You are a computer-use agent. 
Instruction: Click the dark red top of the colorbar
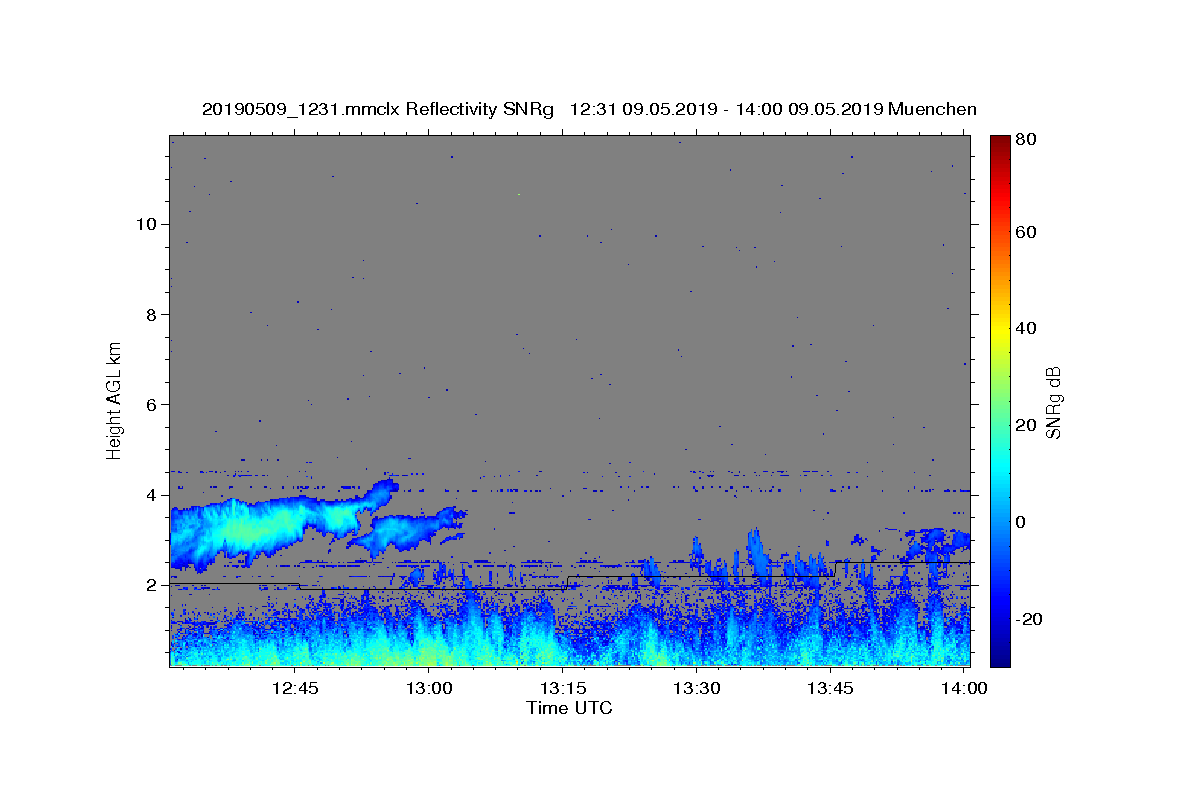pyautogui.click(x=1000, y=145)
